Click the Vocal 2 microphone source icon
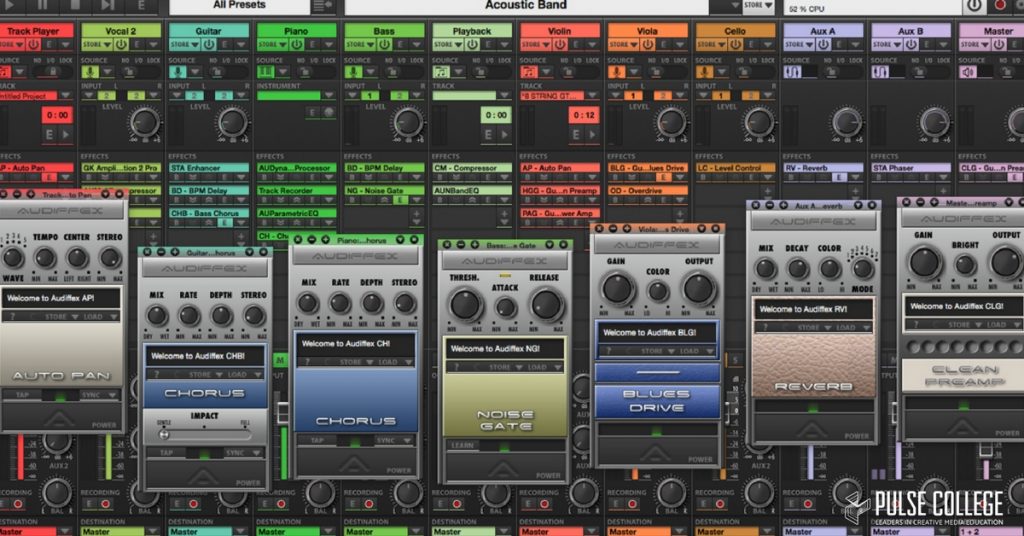 tap(90, 71)
